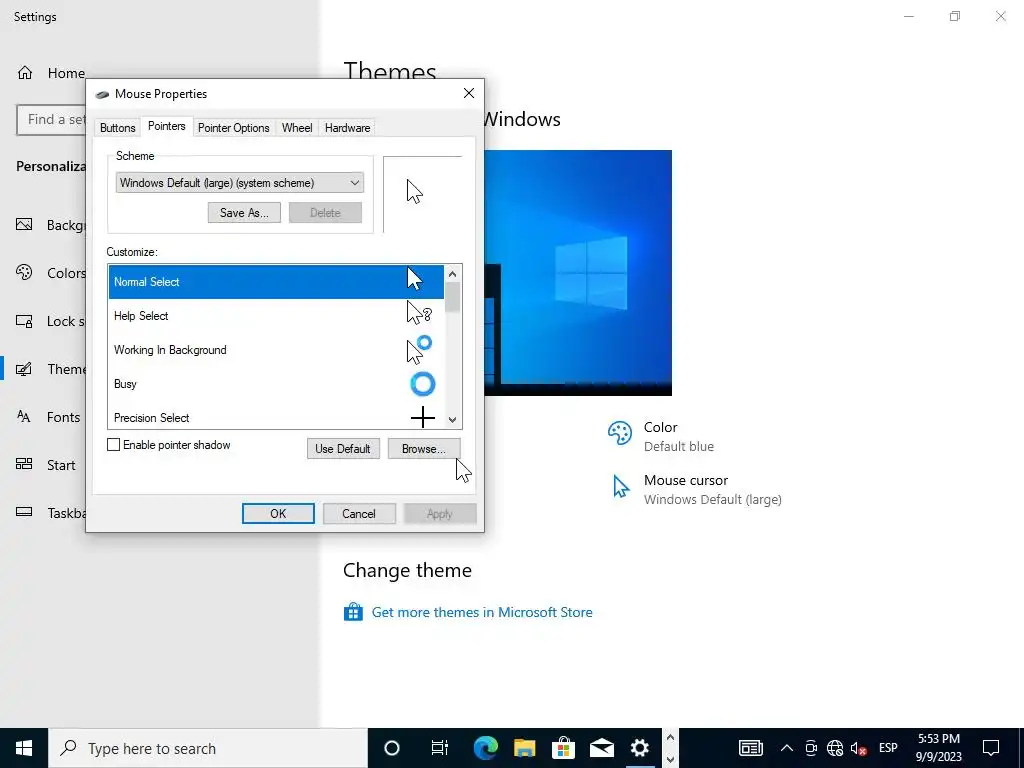1024x768 pixels.
Task: Confirm with the OK button
Action: click(278, 513)
